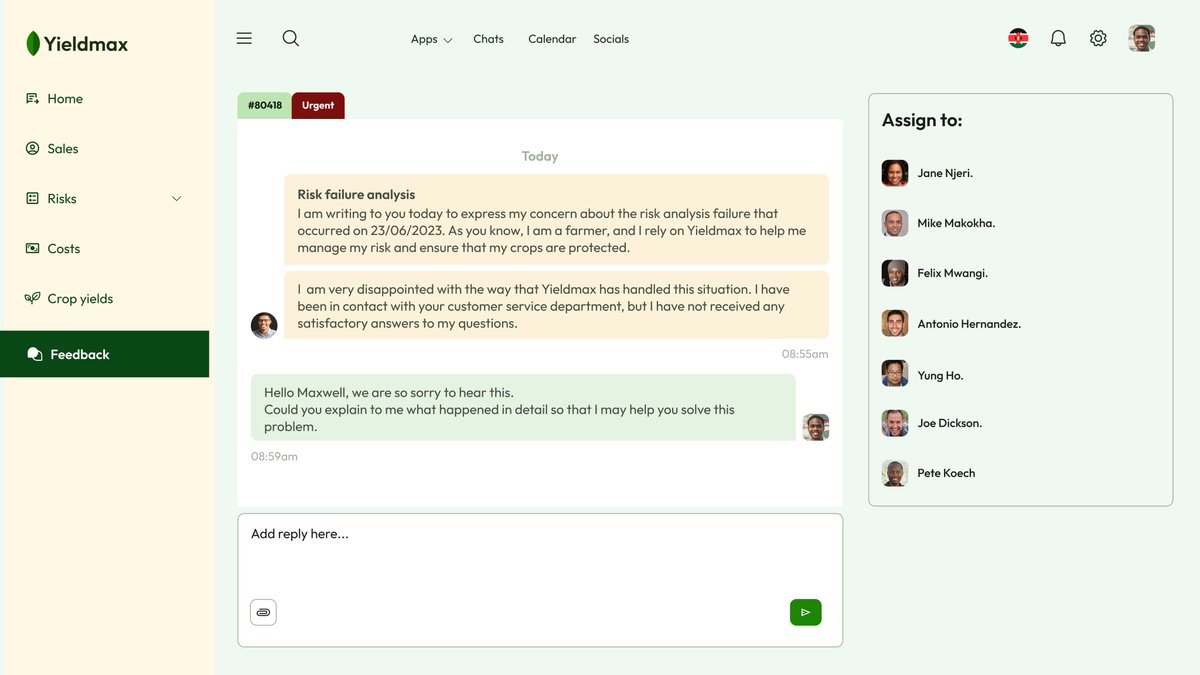Select the Sales icon in sidebar
The width and height of the screenshot is (1200, 675).
click(x=31, y=148)
